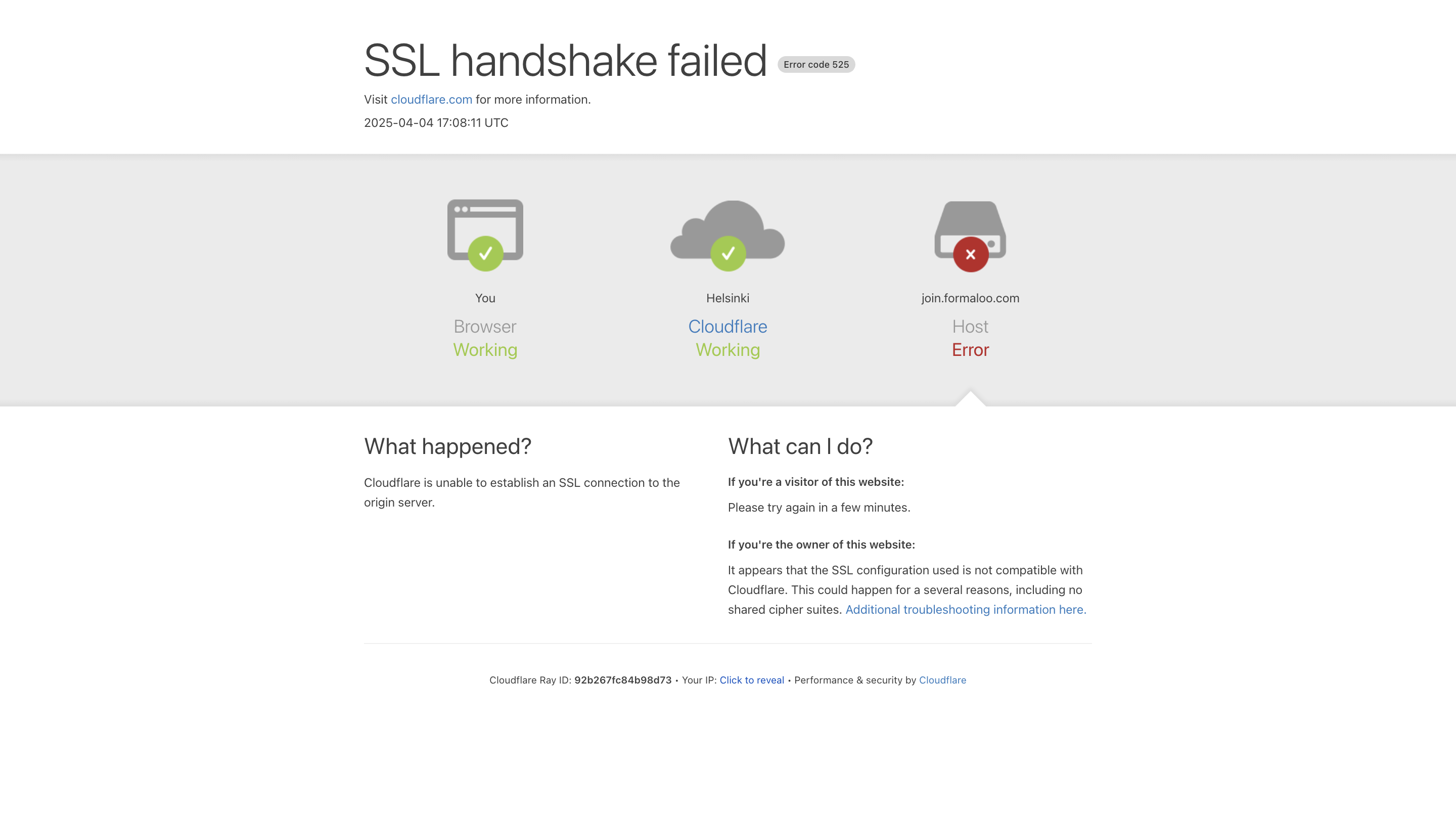Click the green checkmark on browser icon
The height and width of the screenshot is (819, 1456).
(485, 254)
